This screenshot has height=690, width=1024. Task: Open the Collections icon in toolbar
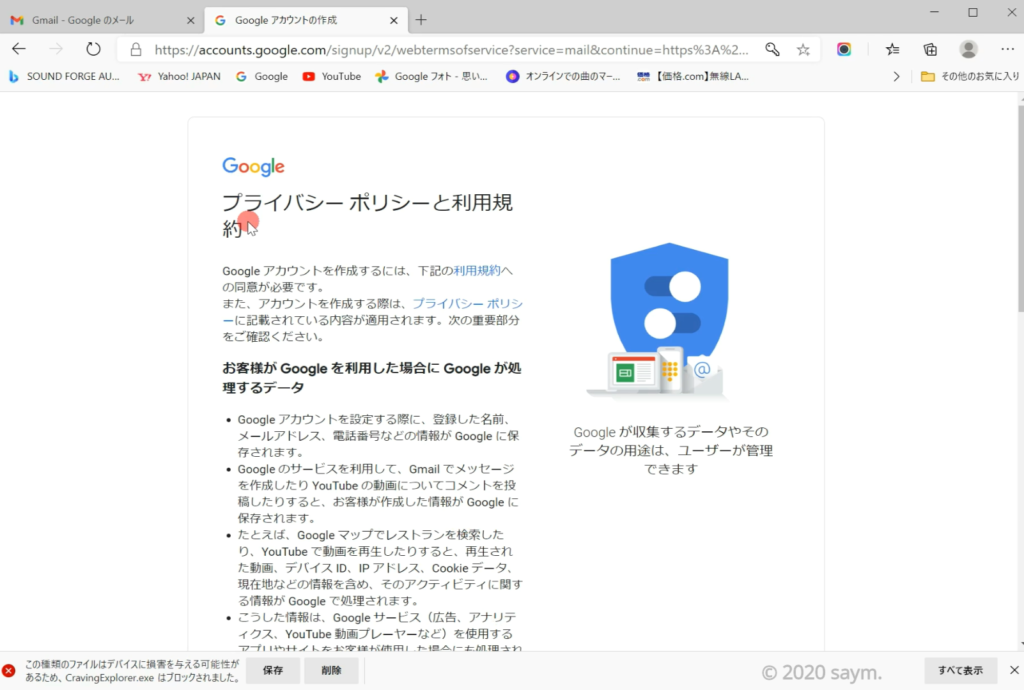(930, 49)
